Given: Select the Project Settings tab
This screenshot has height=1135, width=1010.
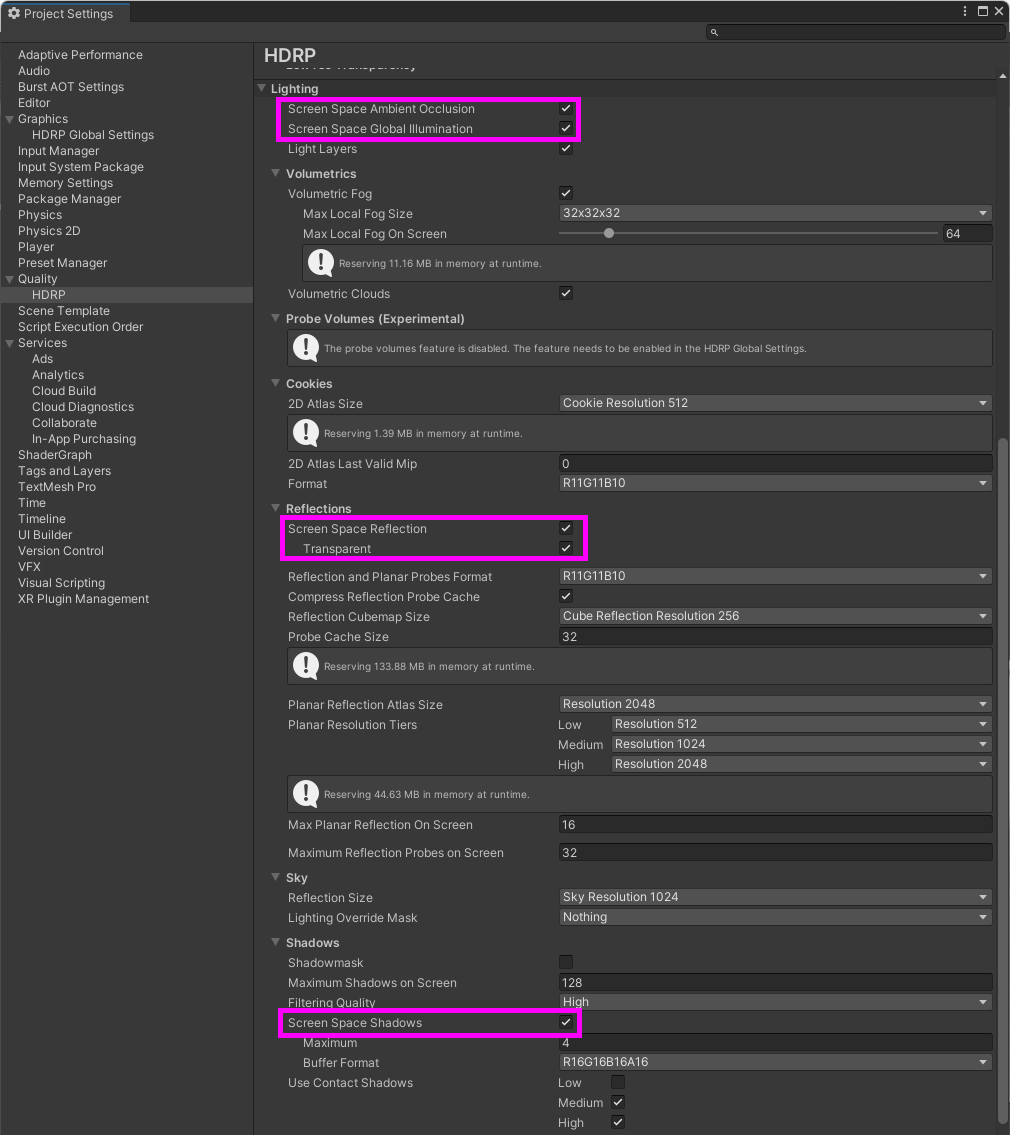Looking at the screenshot, I should pyautogui.click(x=65, y=13).
